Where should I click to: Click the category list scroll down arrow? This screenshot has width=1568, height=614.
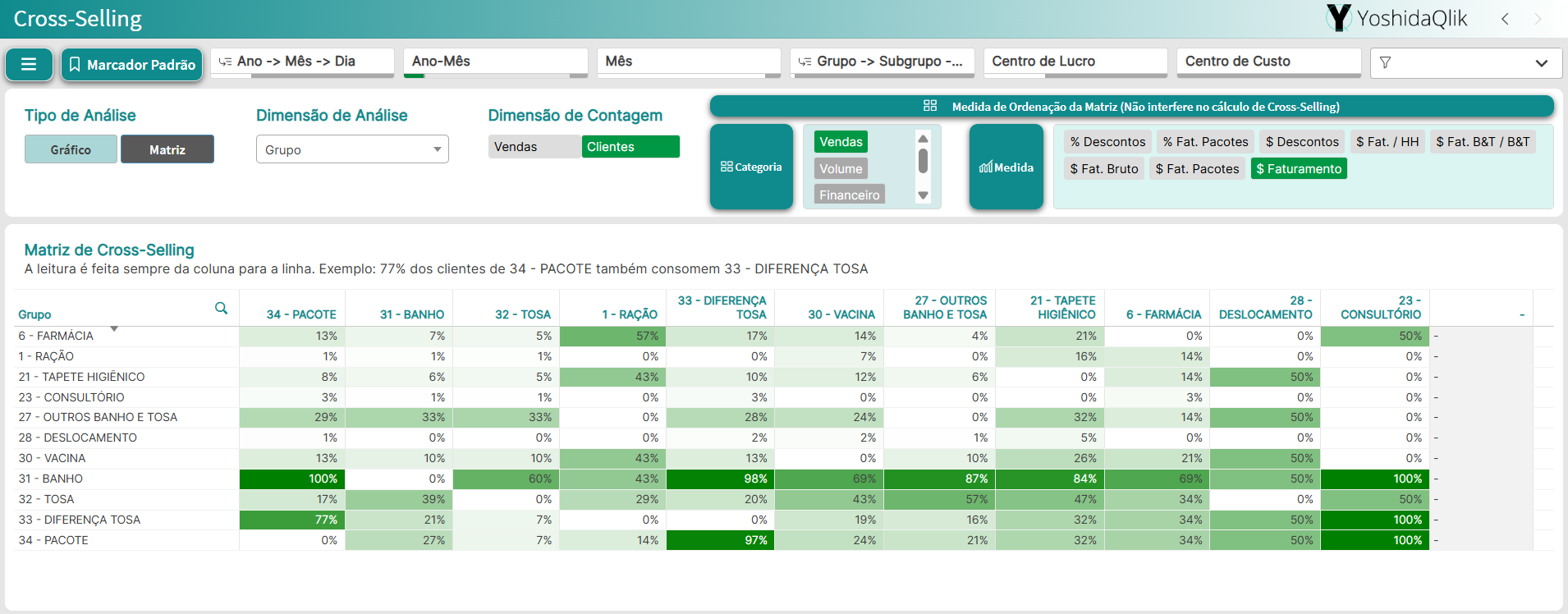point(923,195)
